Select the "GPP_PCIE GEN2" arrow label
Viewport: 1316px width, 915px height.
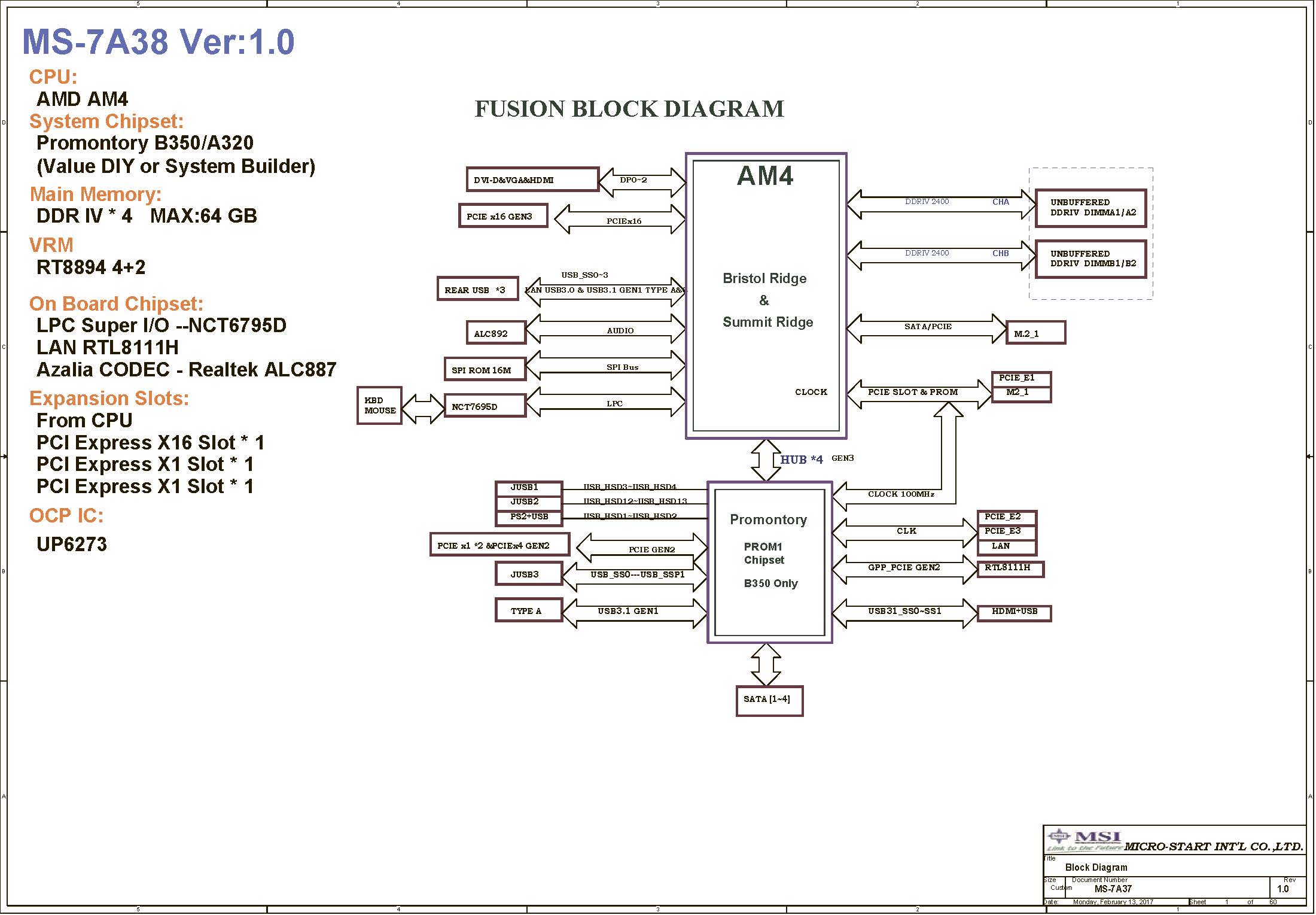[x=904, y=567]
